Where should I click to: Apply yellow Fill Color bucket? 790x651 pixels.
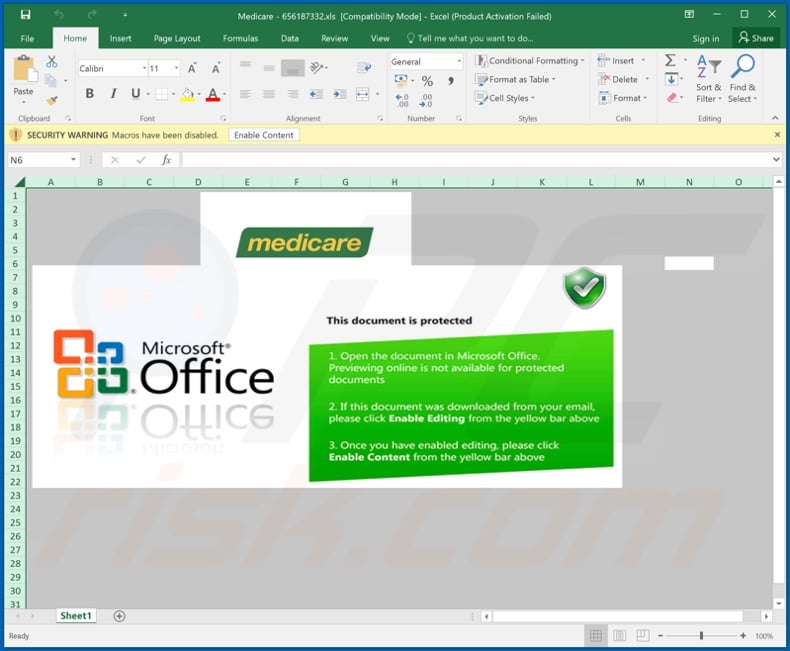[x=187, y=94]
